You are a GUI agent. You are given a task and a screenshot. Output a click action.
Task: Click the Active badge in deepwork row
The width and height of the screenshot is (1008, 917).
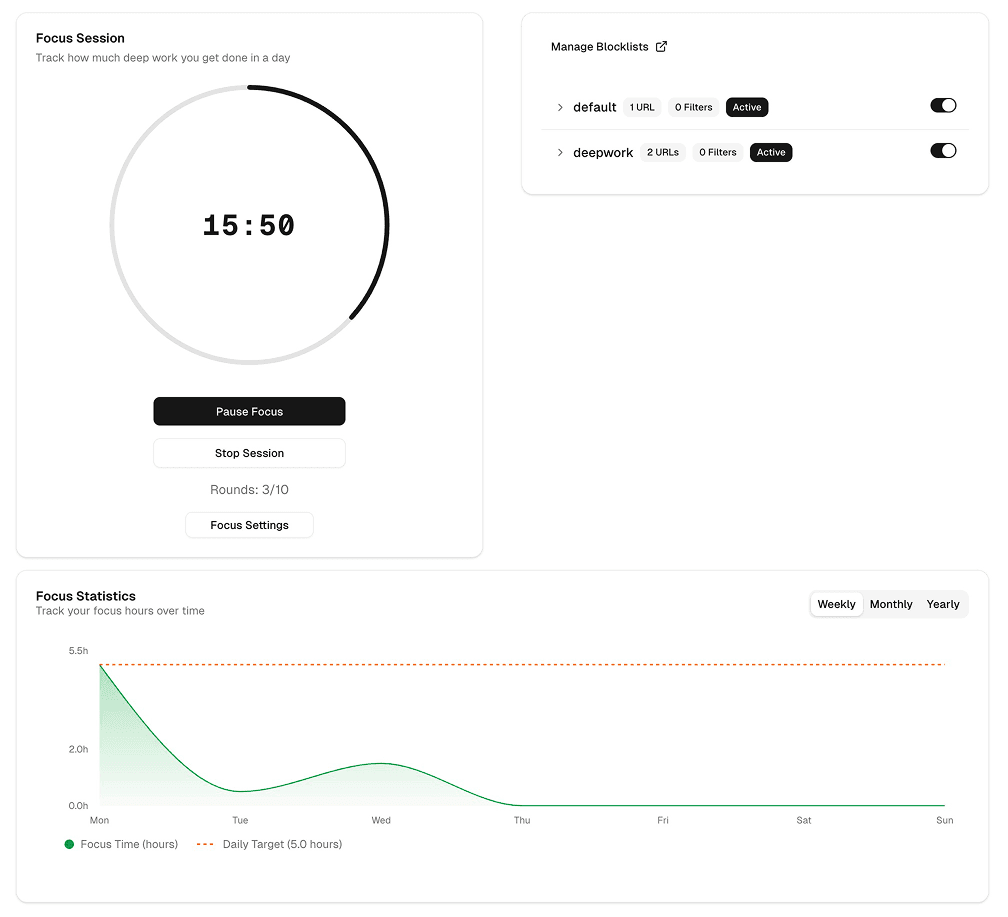pyautogui.click(x=771, y=153)
